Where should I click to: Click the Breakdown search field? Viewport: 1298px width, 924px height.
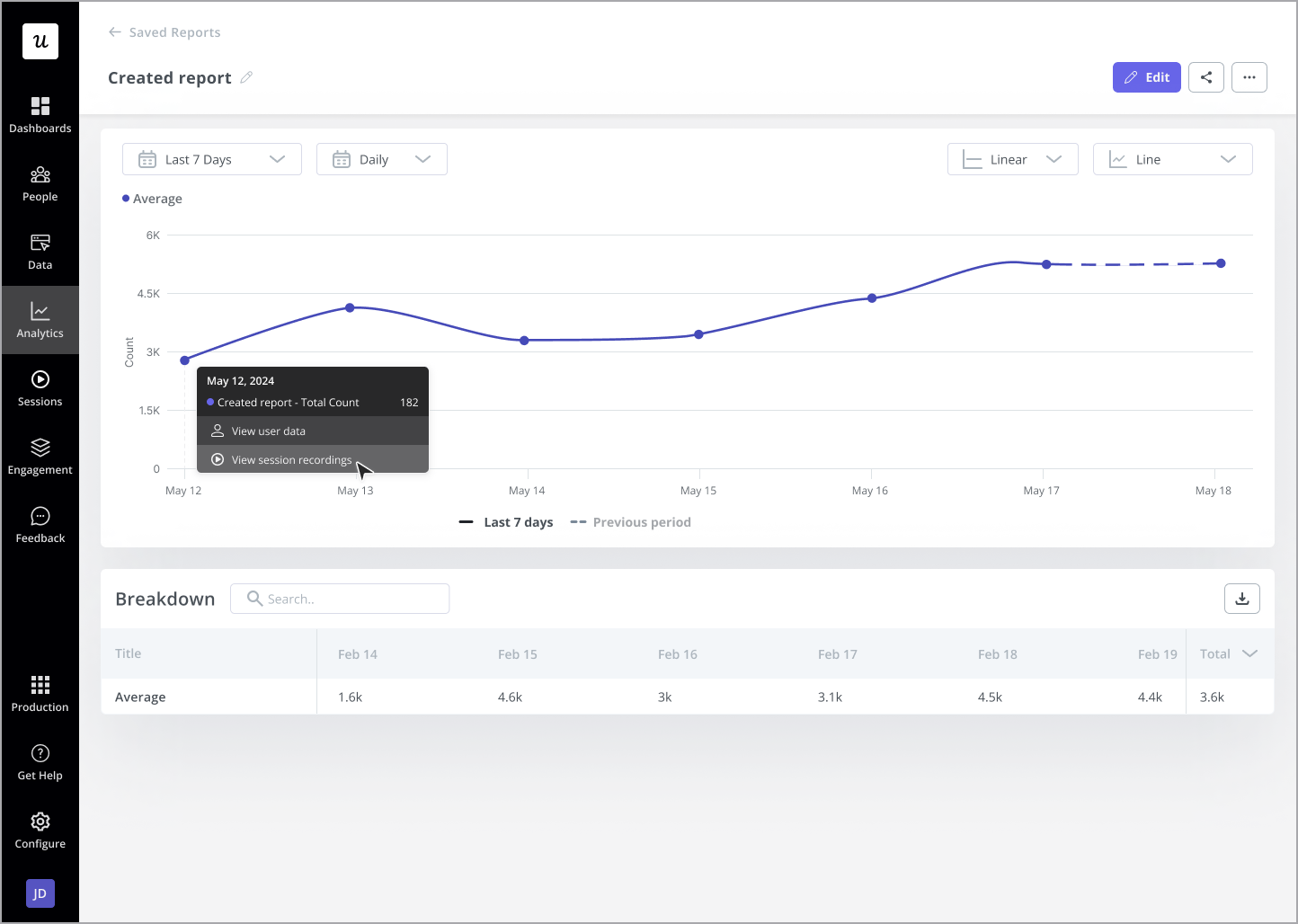[x=340, y=599]
